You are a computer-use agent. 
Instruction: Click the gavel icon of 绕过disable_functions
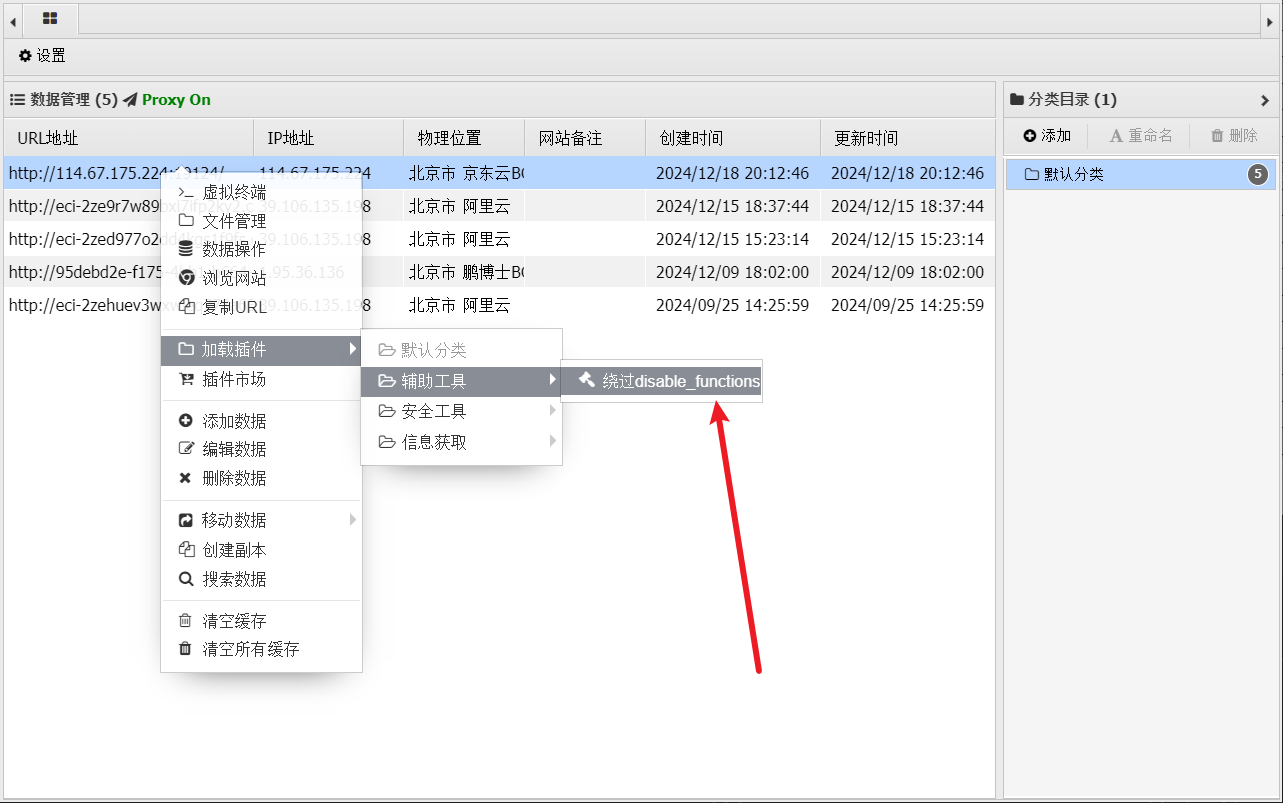tap(587, 380)
